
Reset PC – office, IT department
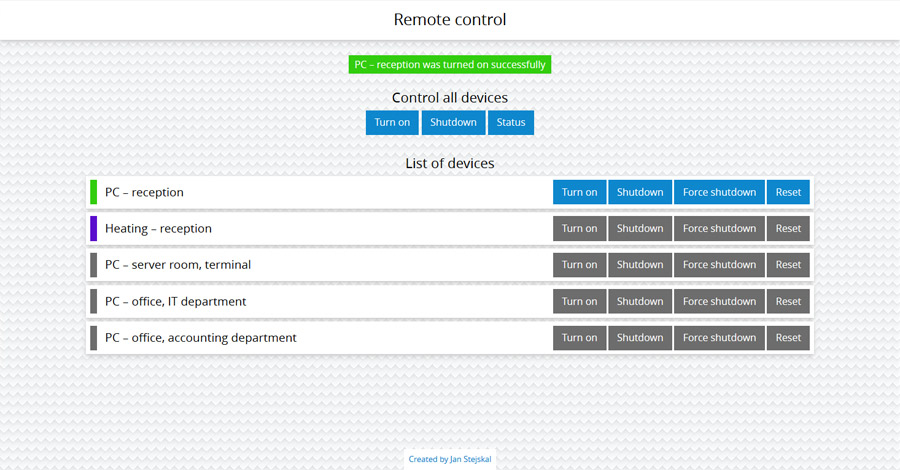click(788, 301)
